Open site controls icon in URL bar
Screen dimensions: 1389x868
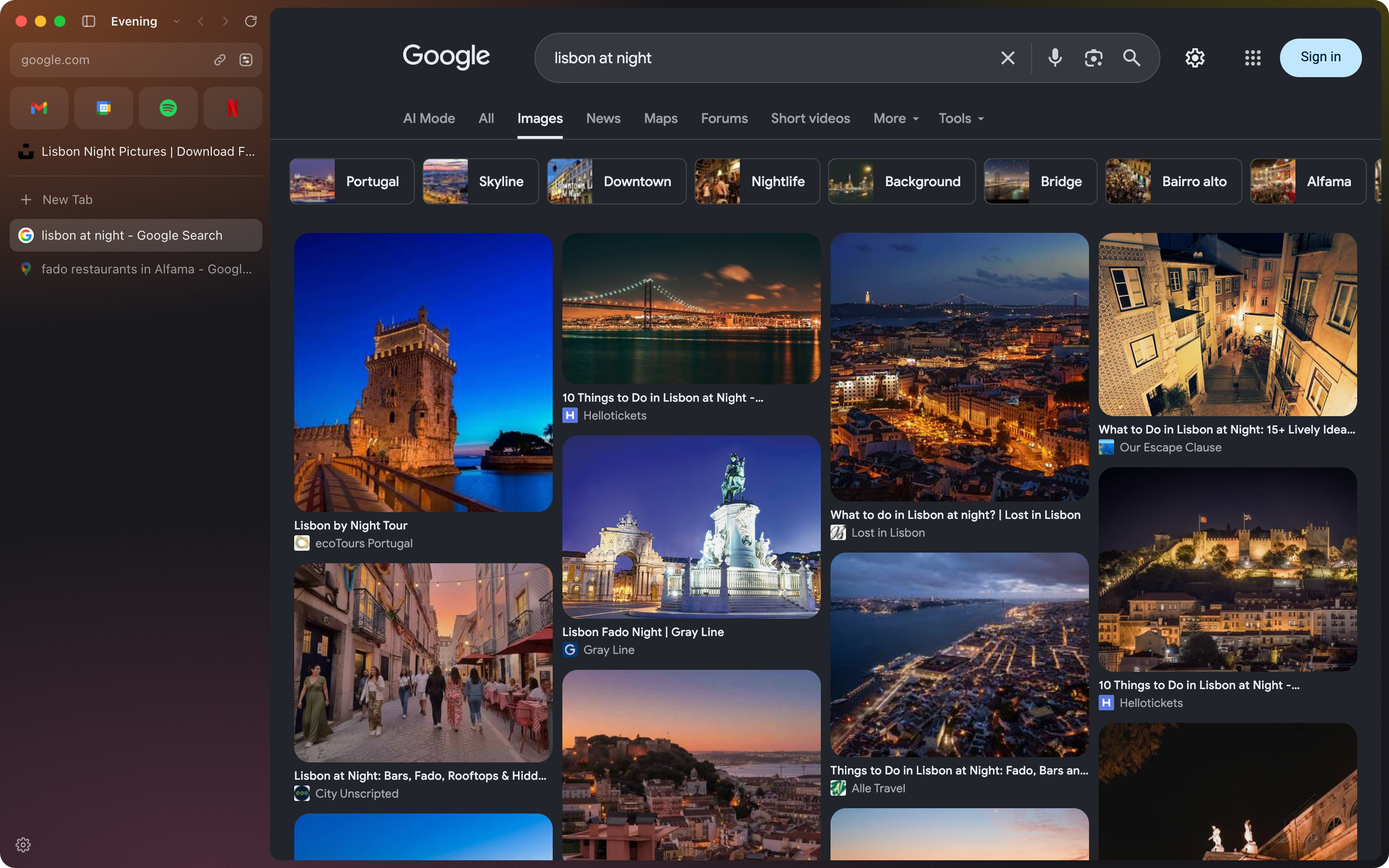coord(246,60)
